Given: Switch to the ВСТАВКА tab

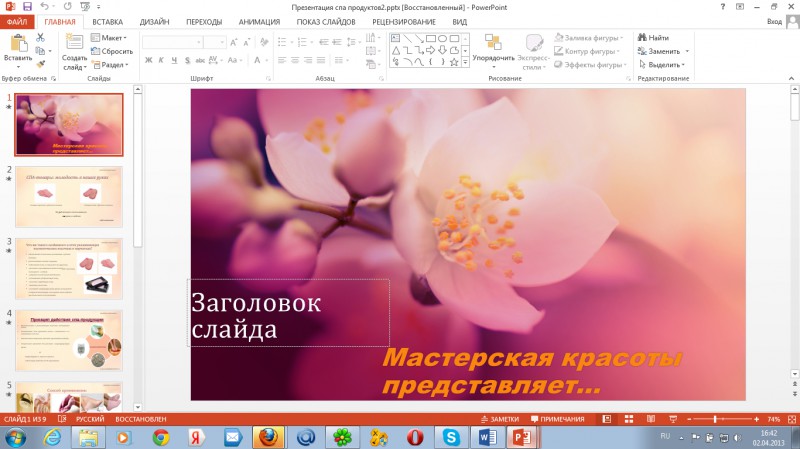Looking at the screenshot, I should [107, 22].
